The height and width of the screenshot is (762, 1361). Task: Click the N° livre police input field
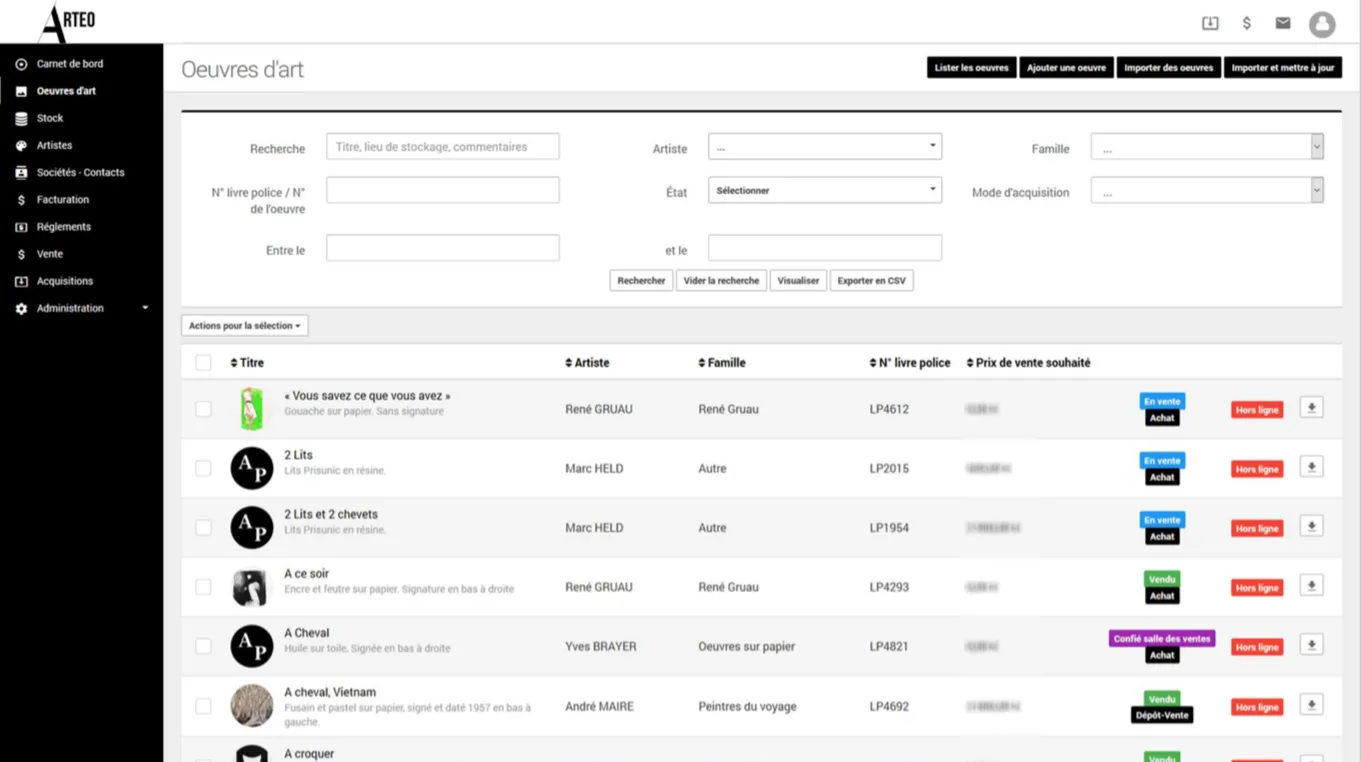tap(443, 190)
